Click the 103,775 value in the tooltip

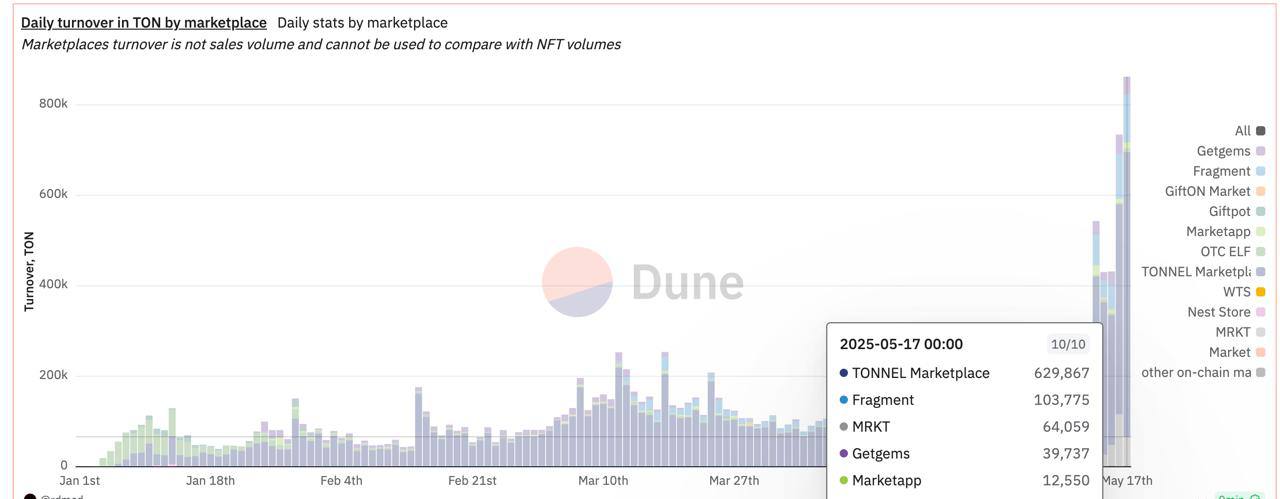click(x=1062, y=400)
